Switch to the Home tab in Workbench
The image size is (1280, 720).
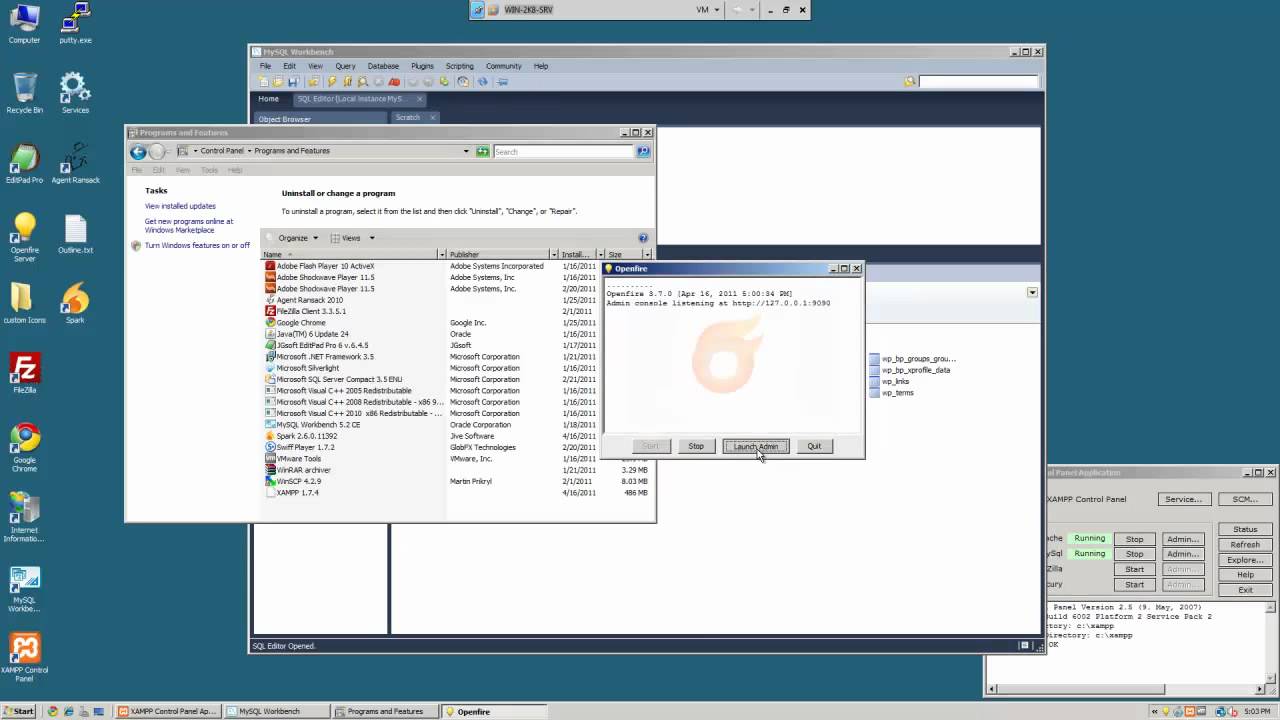(269, 99)
